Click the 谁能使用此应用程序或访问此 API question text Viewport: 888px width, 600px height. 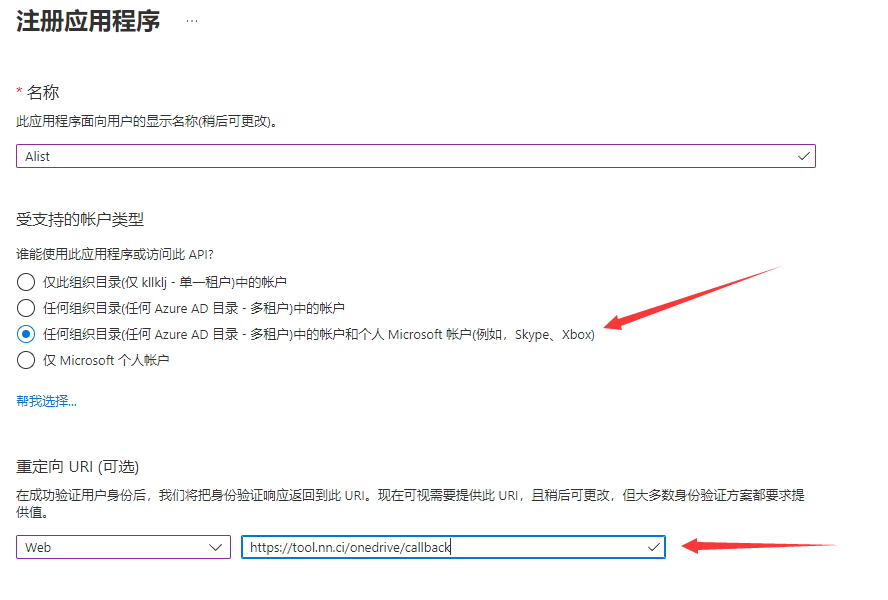tap(115, 256)
